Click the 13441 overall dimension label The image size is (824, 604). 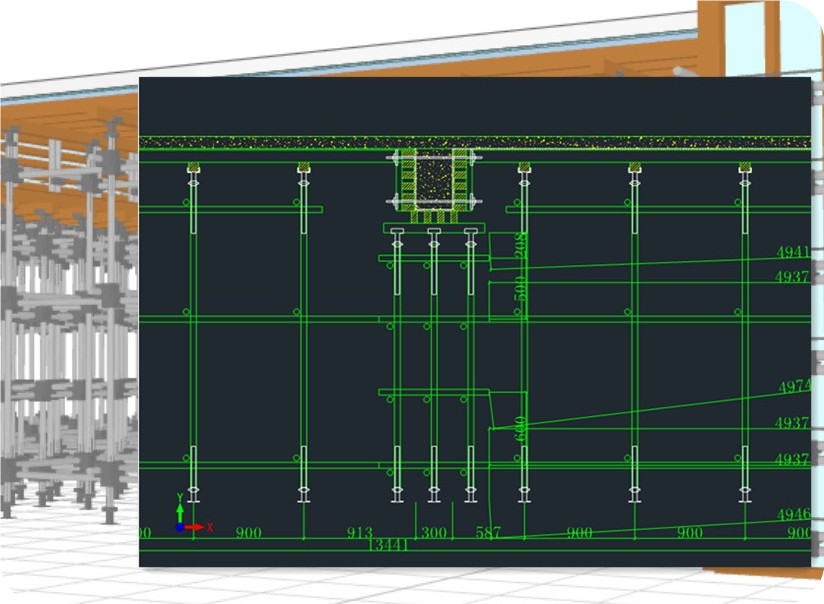(x=388, y=545)
